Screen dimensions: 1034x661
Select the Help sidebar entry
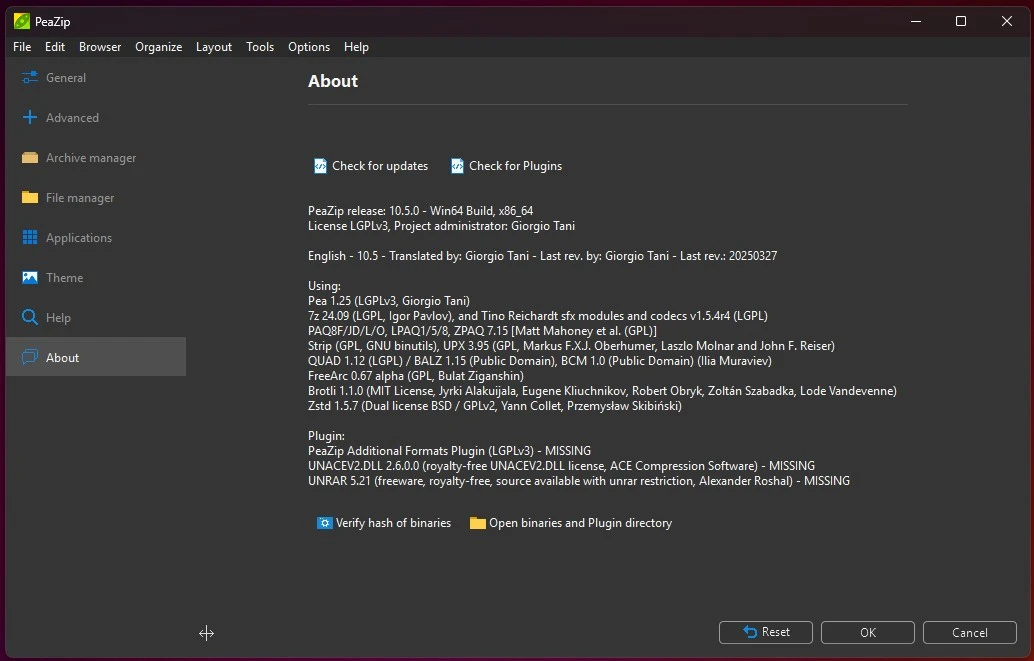click(96, 317)
